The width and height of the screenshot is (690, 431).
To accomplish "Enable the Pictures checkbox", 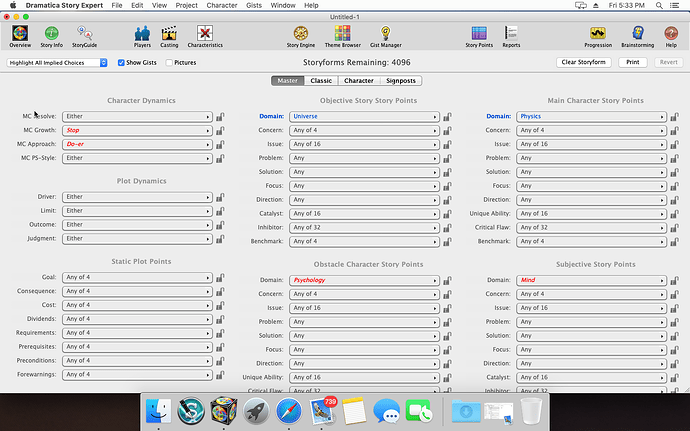I will [169, 62].
